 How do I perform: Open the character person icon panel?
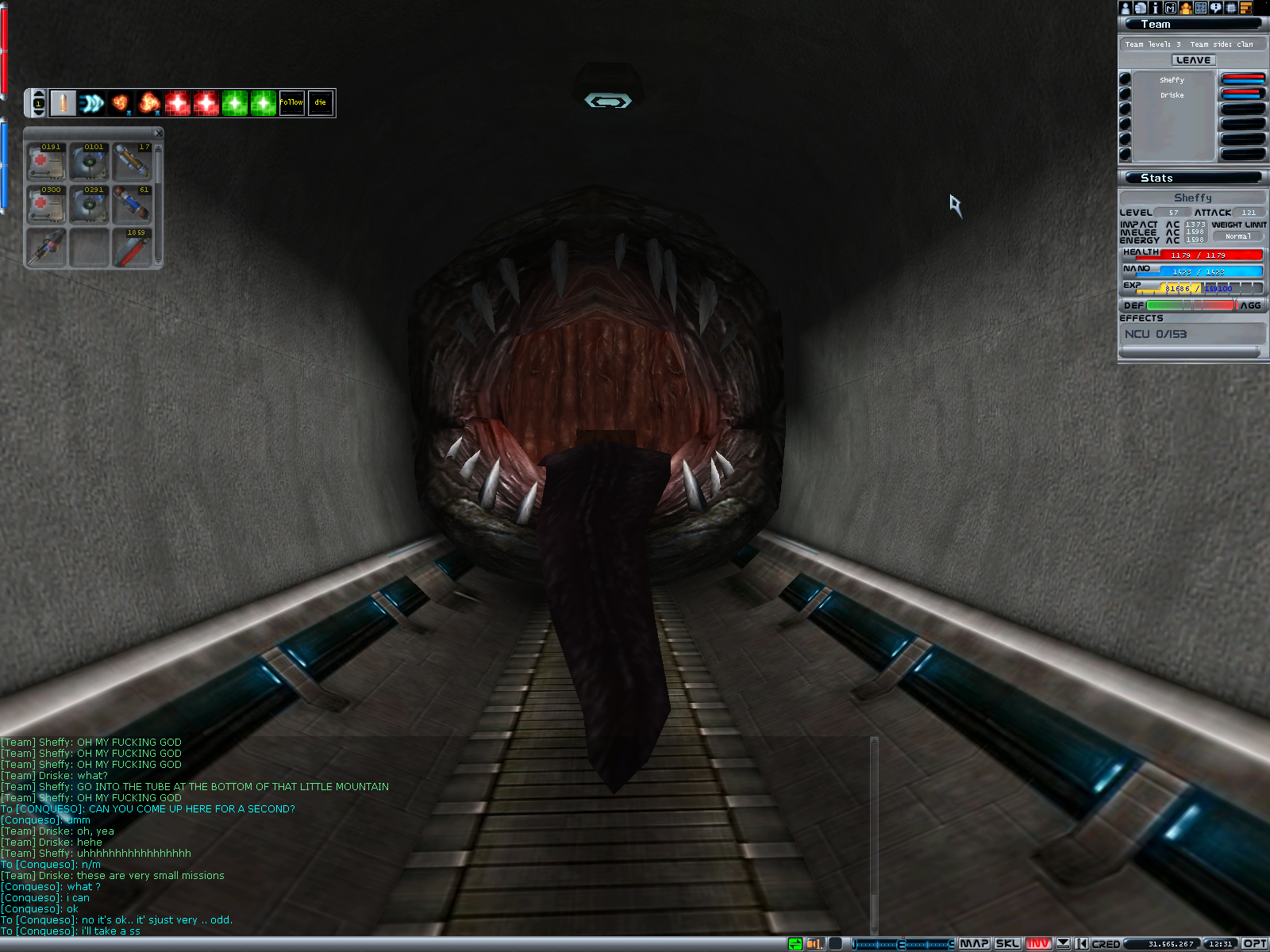[1126, 8]
